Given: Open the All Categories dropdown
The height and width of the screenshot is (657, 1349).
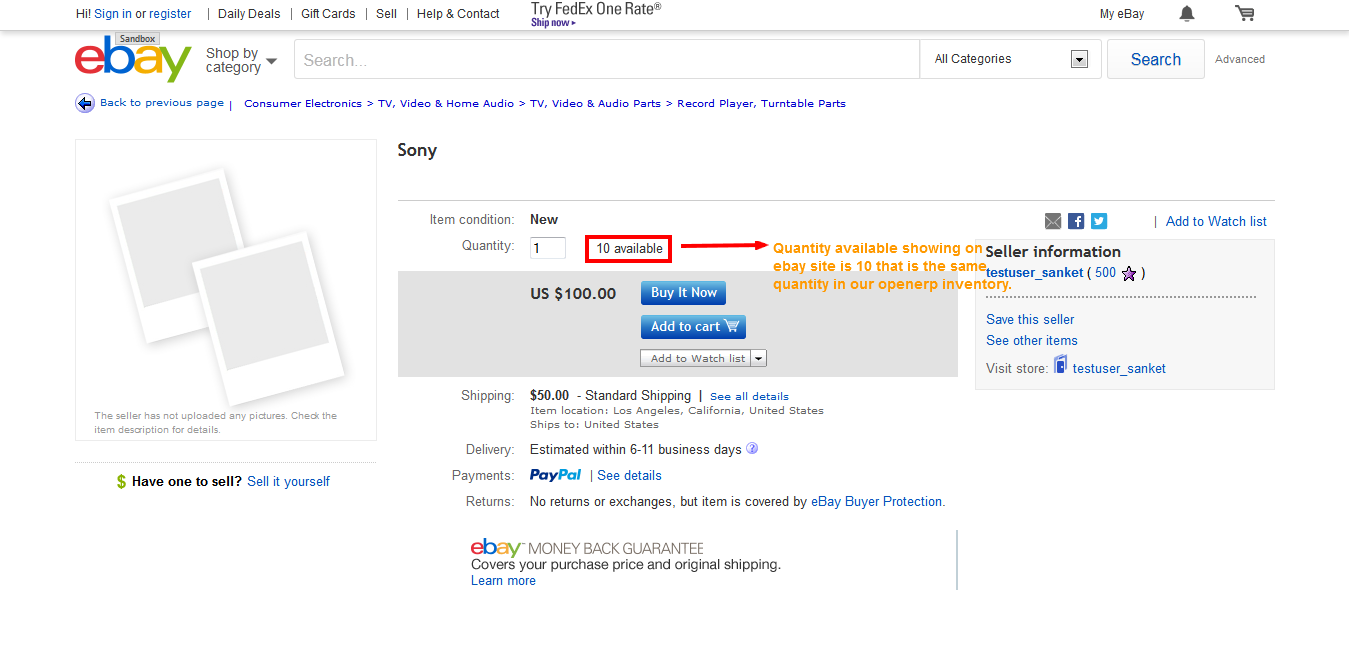Looking at the screenshot, I should pos(1010,59).
